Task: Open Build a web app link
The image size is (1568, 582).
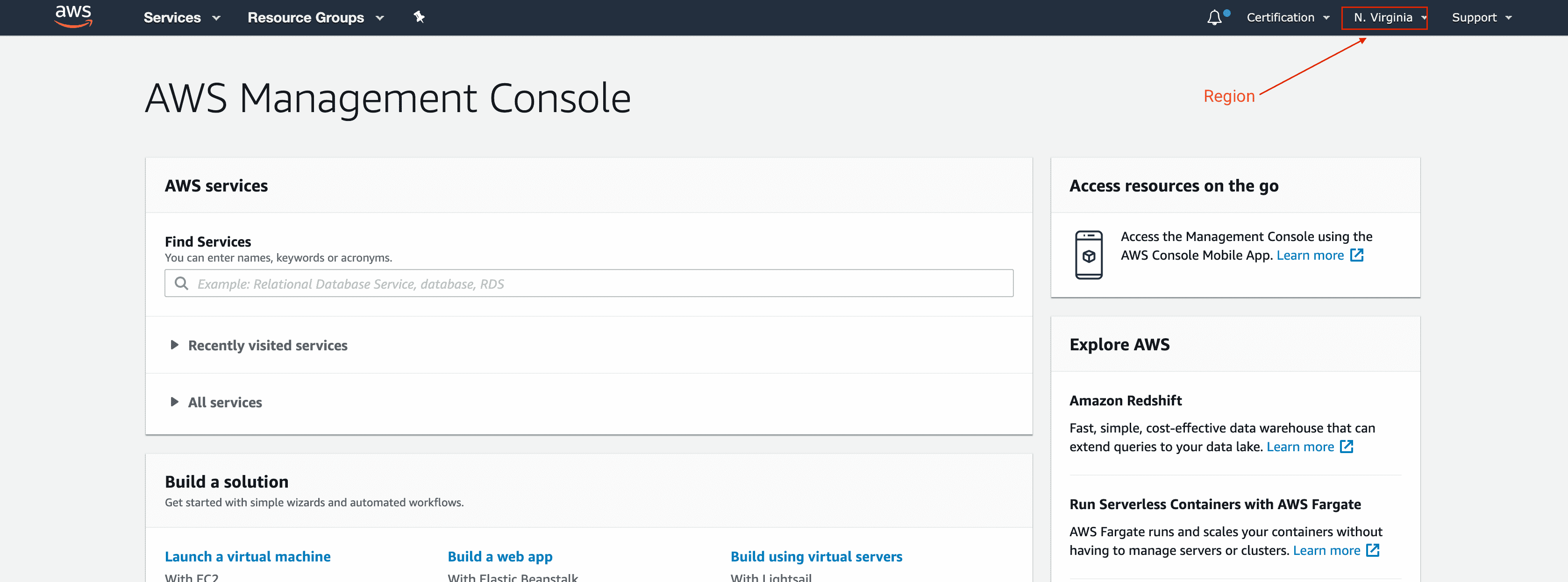Action: click(x=500, y=556)
